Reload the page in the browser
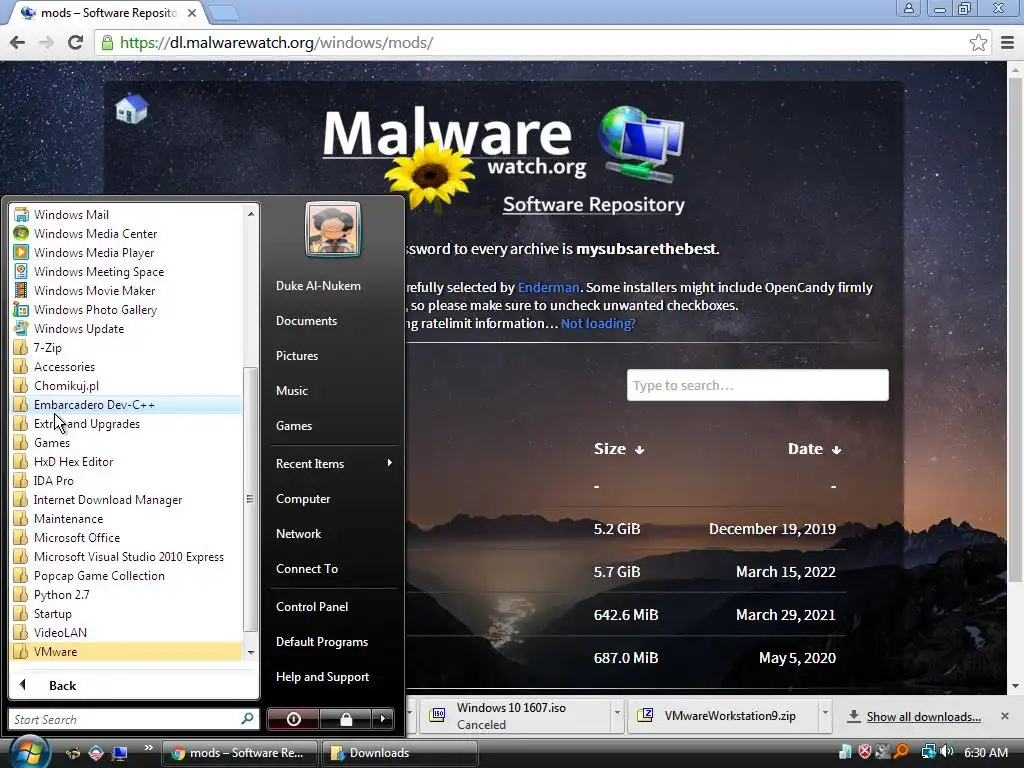 pos(75,42)
